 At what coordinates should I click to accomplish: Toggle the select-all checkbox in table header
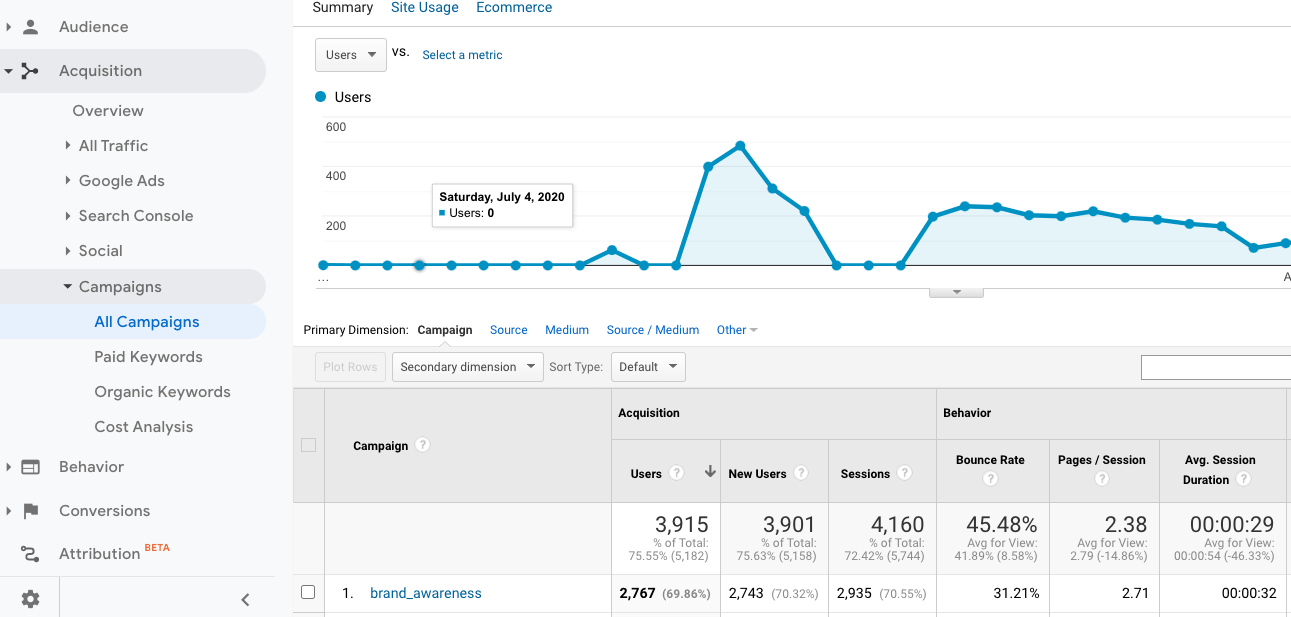point(308,445)
